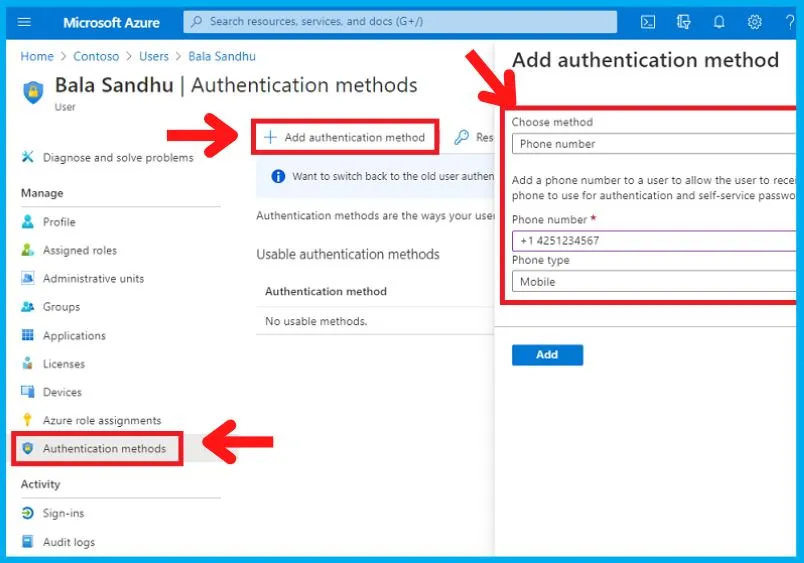The image size is (804, 563).
Task: Click the Applications grid icon
Action: click(x=28, y=335)
